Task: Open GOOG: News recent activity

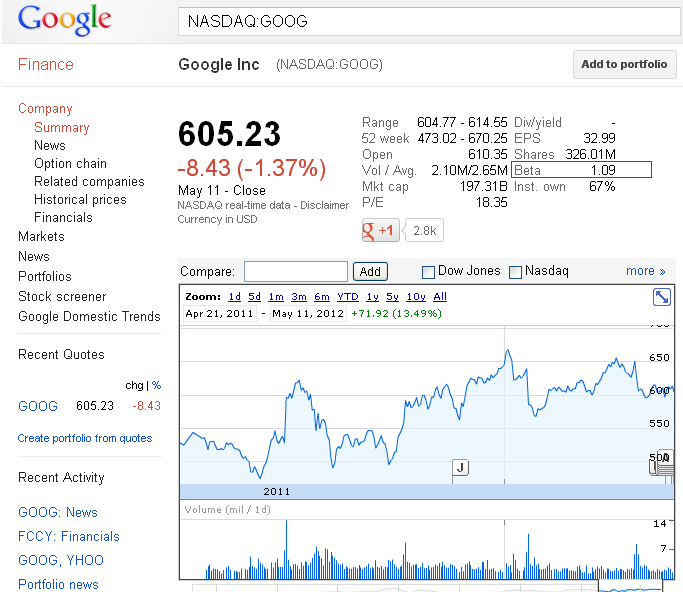Action: [x=58, y=512]
